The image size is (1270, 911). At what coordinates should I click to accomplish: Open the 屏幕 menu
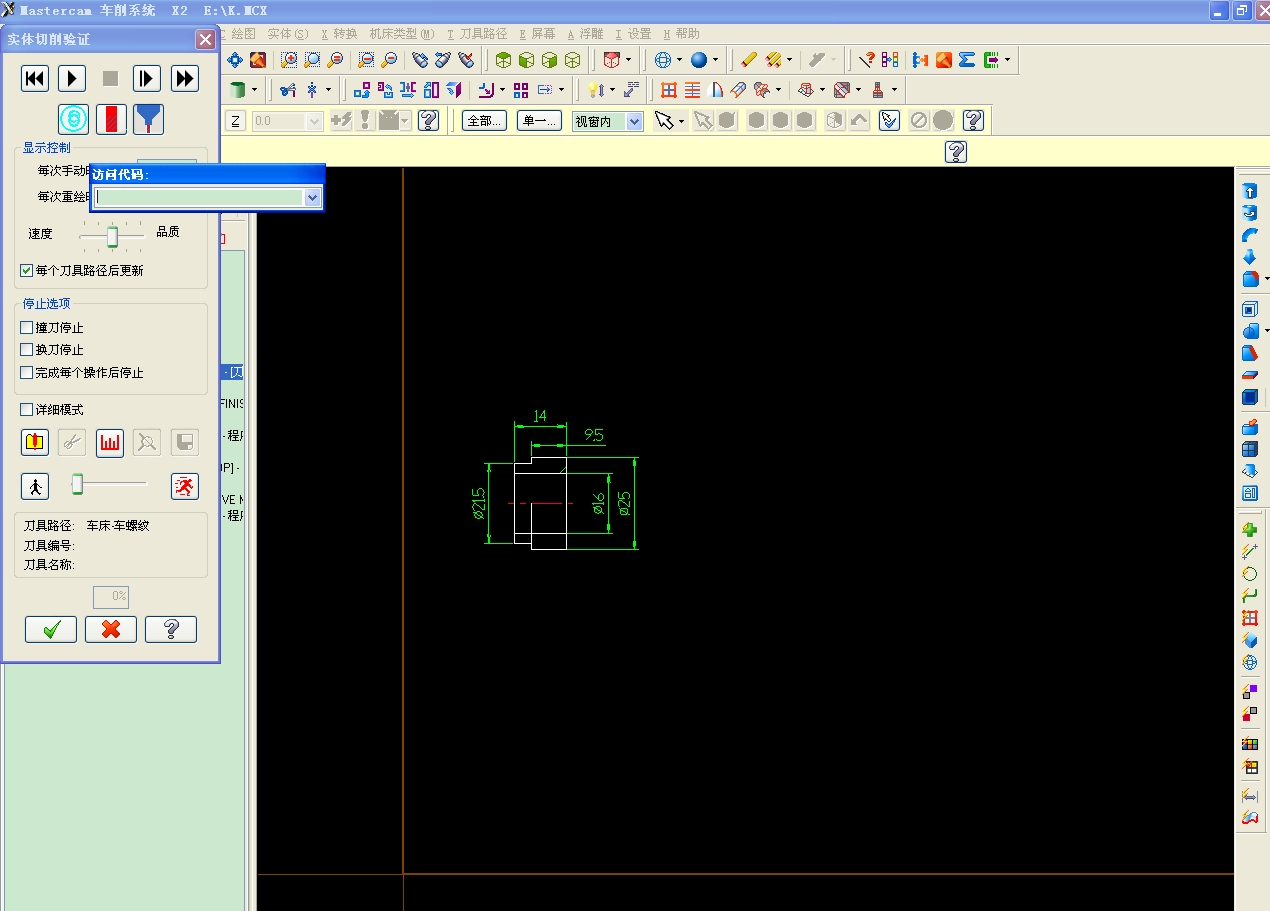point(538,34)
